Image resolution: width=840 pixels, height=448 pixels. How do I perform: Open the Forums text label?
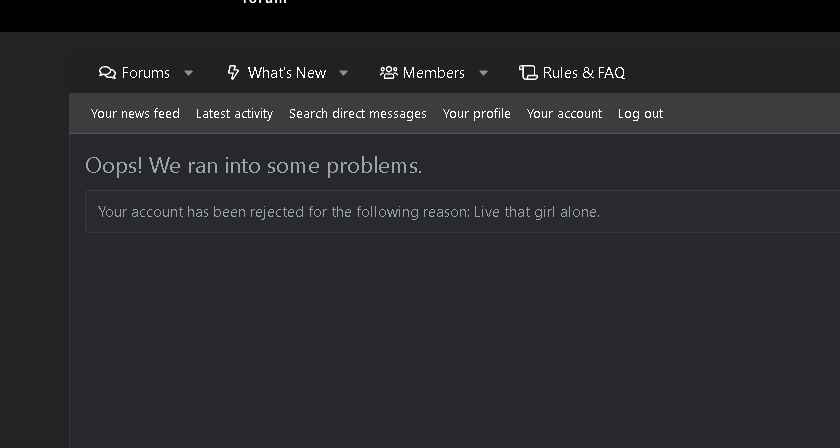[146, 73]
